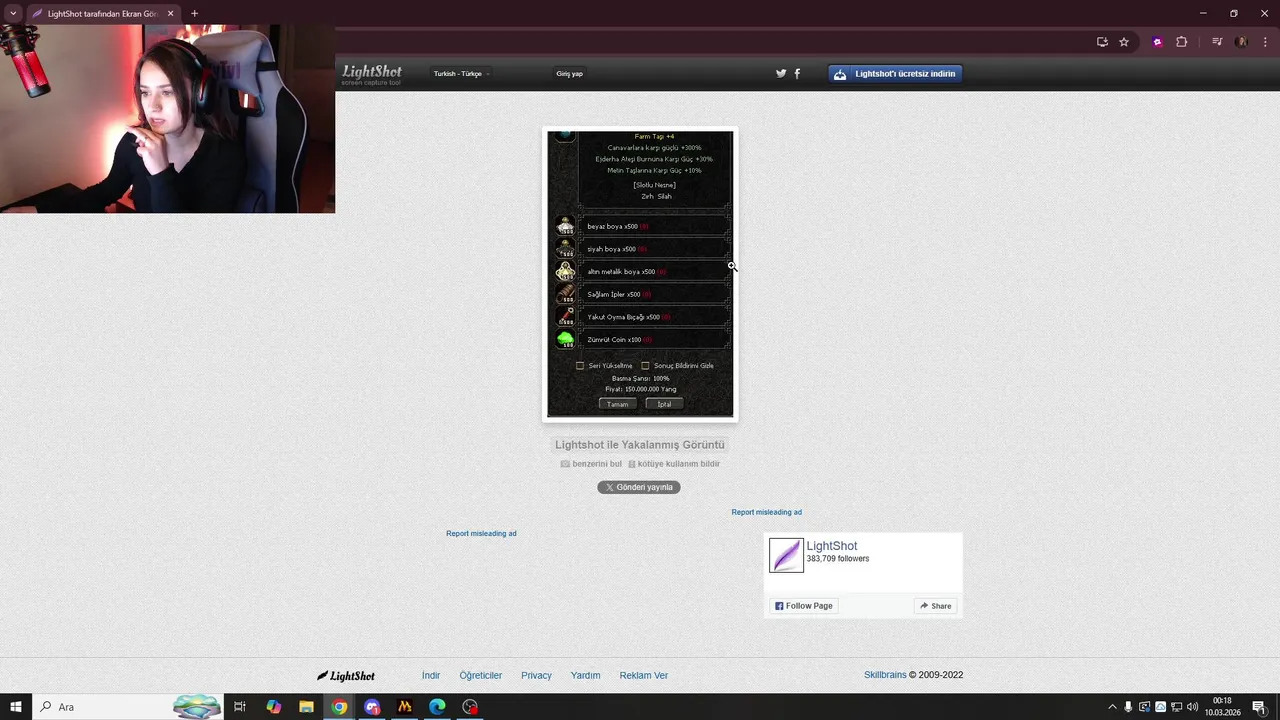Click the LightShot logo in site header
Image resolution: width=1280 pixels, height=720 pixels.
pyautogui.click(x=372, y=74)
